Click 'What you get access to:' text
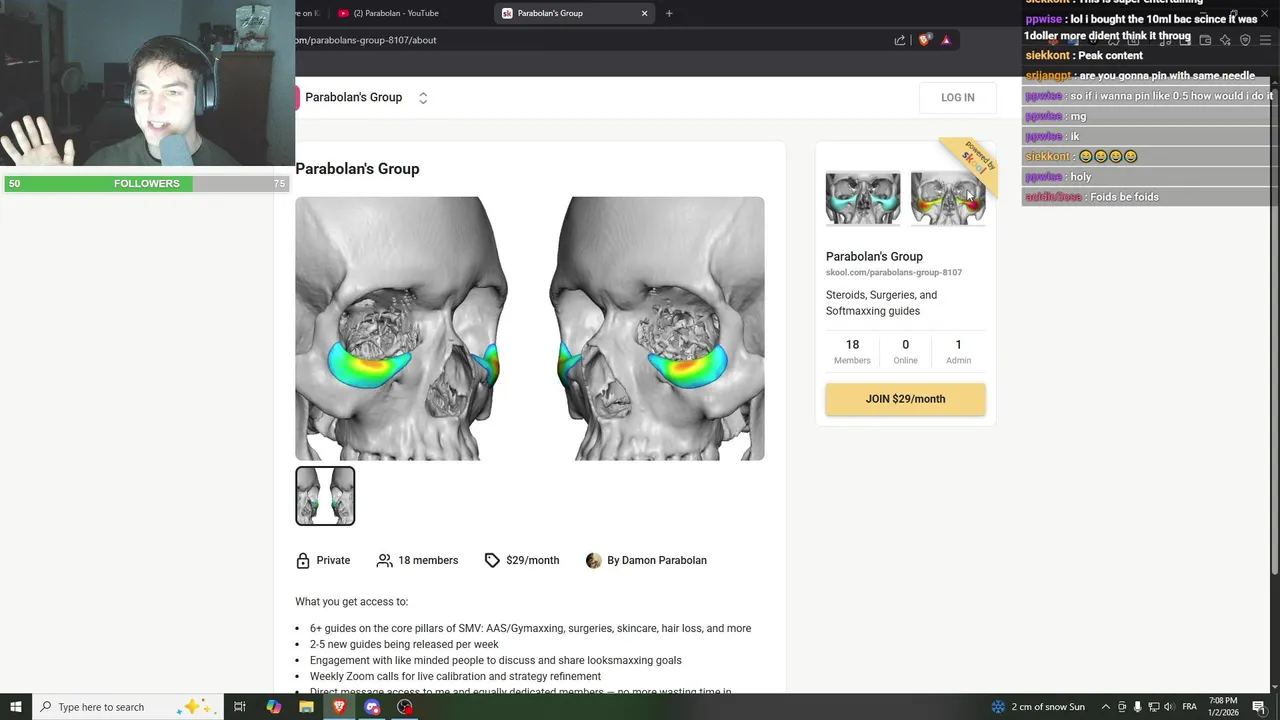 (x=352, y=602)
